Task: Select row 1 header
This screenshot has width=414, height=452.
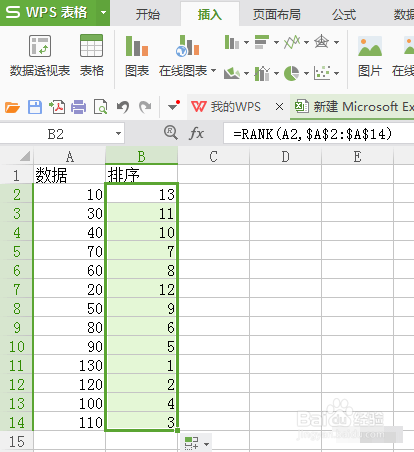Action: pos(16,175)
